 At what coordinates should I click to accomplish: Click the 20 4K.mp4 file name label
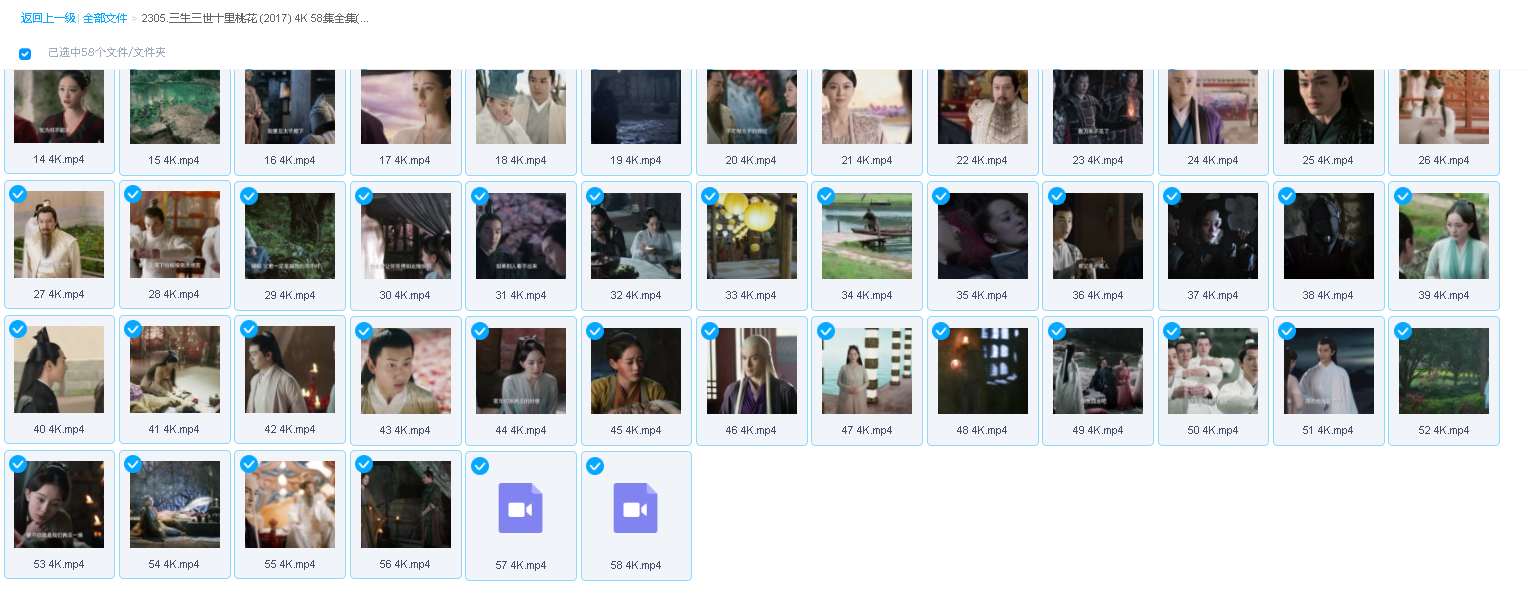751,160
